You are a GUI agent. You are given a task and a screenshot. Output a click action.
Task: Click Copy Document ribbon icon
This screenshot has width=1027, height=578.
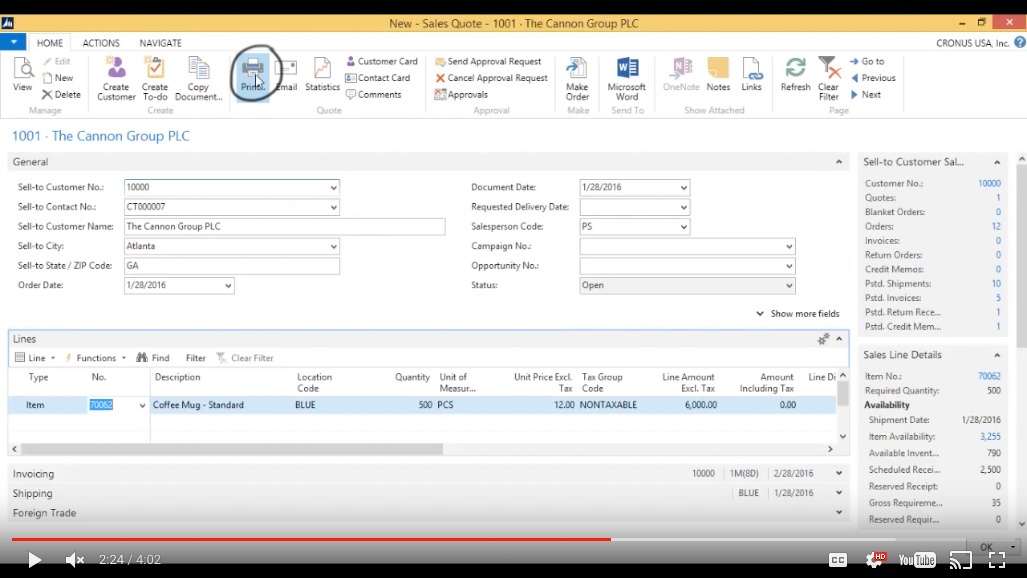(198, 79)
